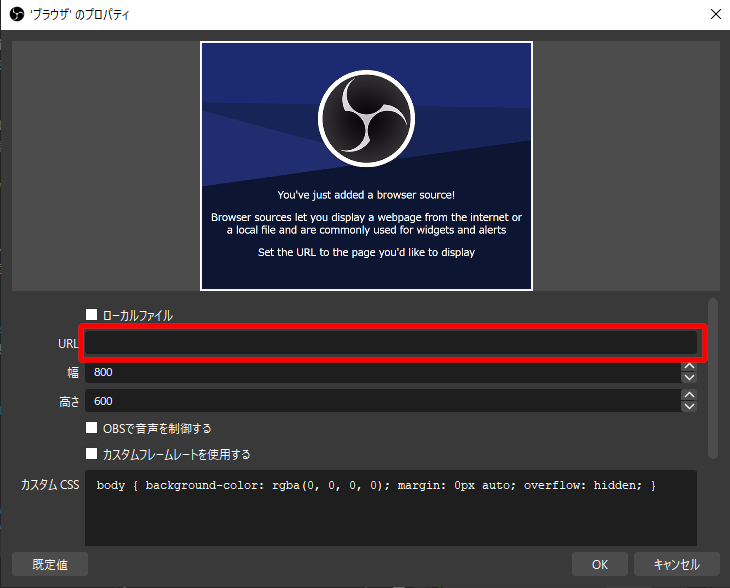Click the 高さ field showing 600
Image resolution: width=730 pixels, height=588 pixels.
pos(383,401)
